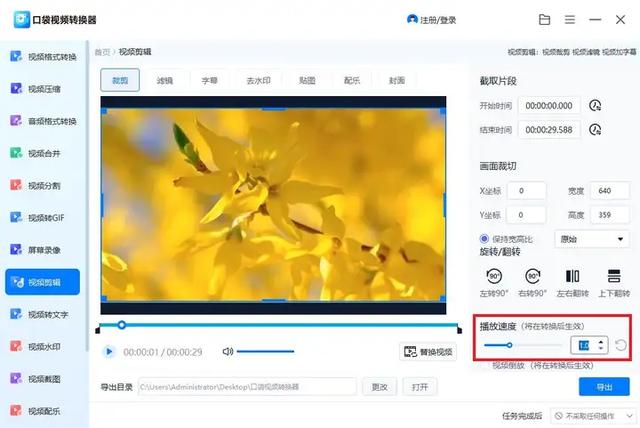Open the 视频分割 tool
The width and height of the screenshot is (640, 428).
pyautogui.click(x=36, y=185)
